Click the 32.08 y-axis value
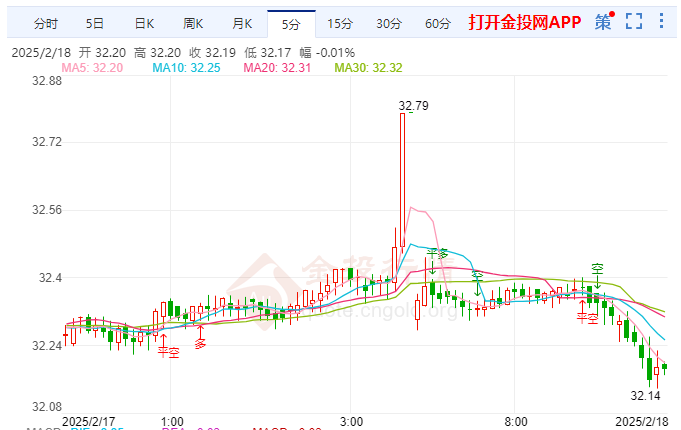This screenshot has height=430, width=681. pos(47,407)
